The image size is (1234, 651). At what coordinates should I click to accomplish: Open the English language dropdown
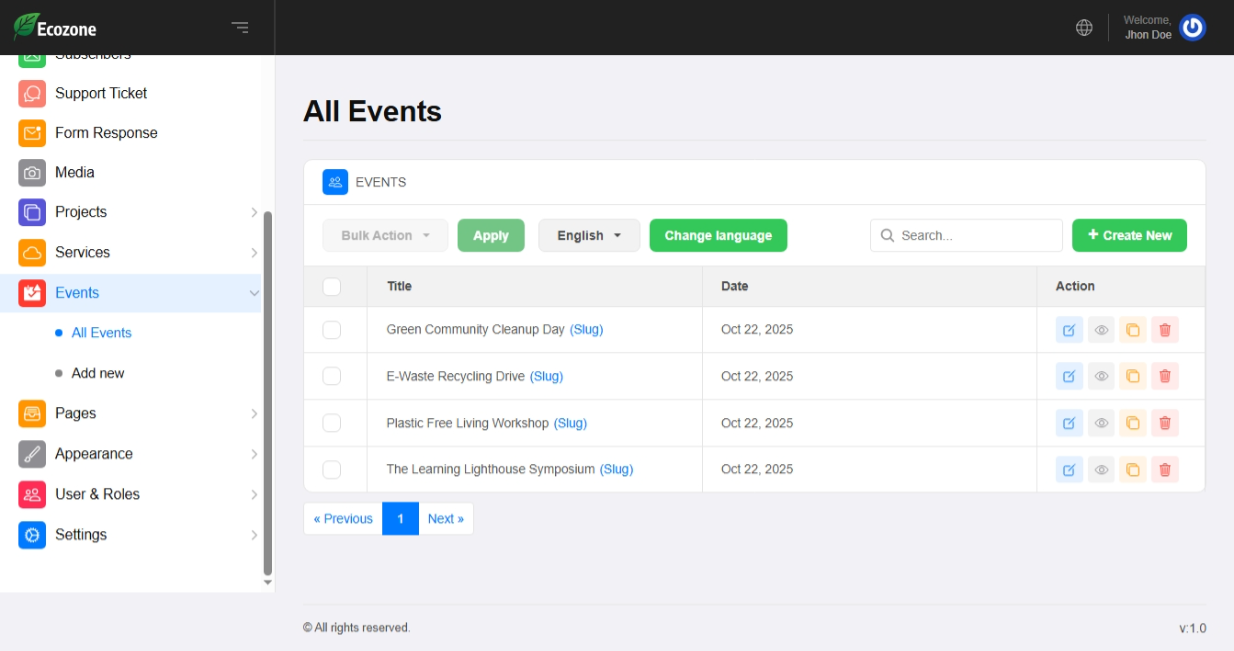point(589,236)
